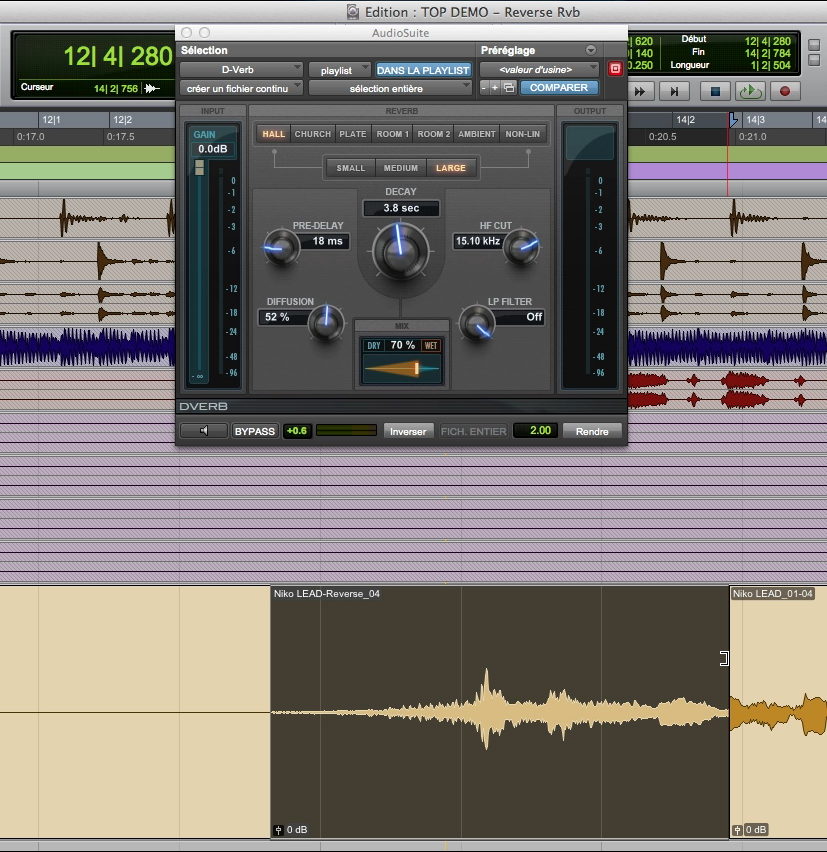Click the diffusion 52 % field

coord(283,317)
